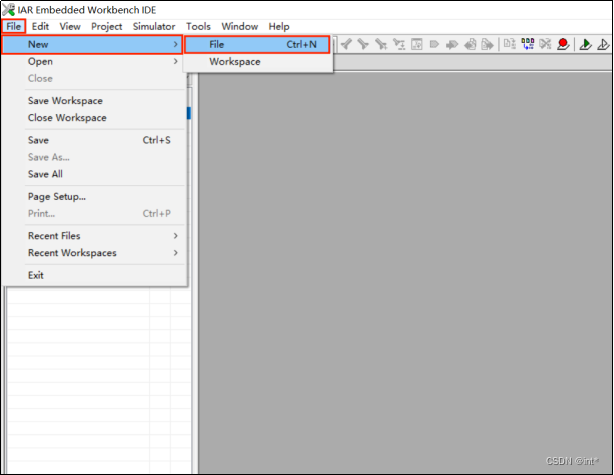Open the Help menu
614x475 pixels.
coord(279,27)
